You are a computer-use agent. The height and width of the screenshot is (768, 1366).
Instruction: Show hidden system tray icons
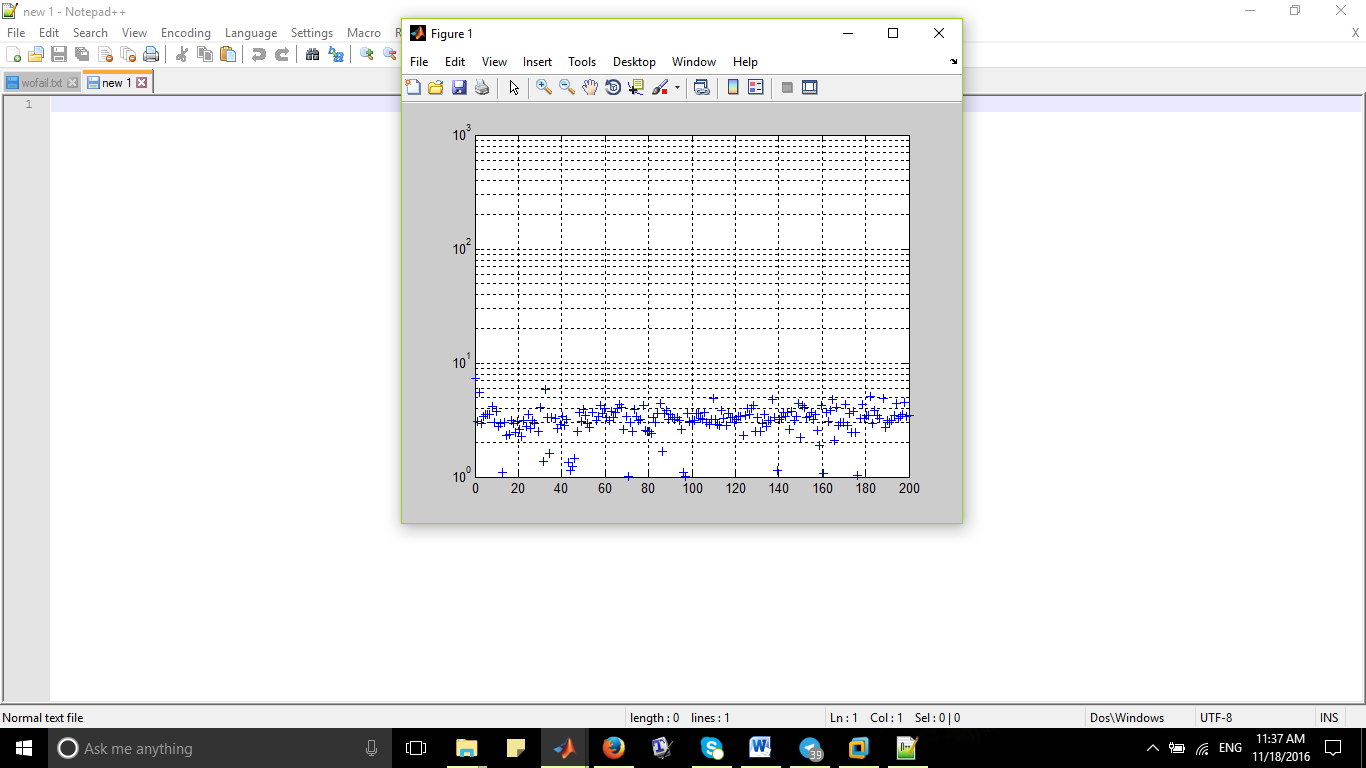point(1152,748)
